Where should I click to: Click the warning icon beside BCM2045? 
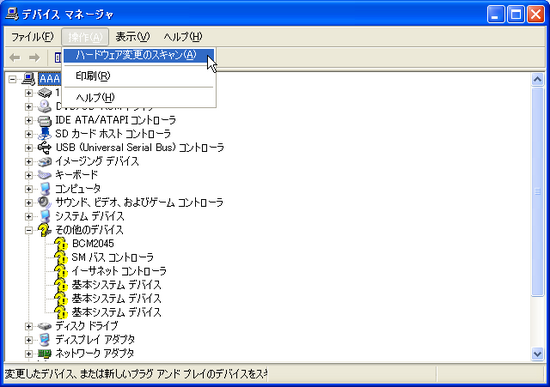point(61,243)
